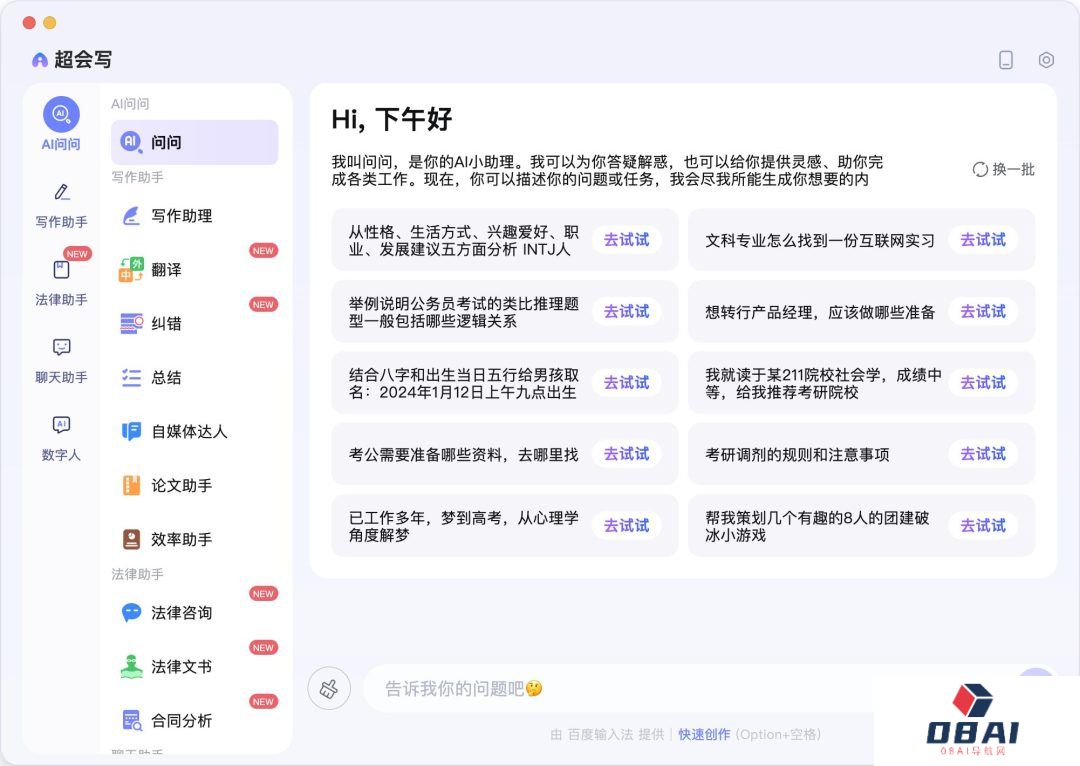Click 去试试 for 团建破冰小游戏 prompt
1080x766 pixels.
point(983,526)
